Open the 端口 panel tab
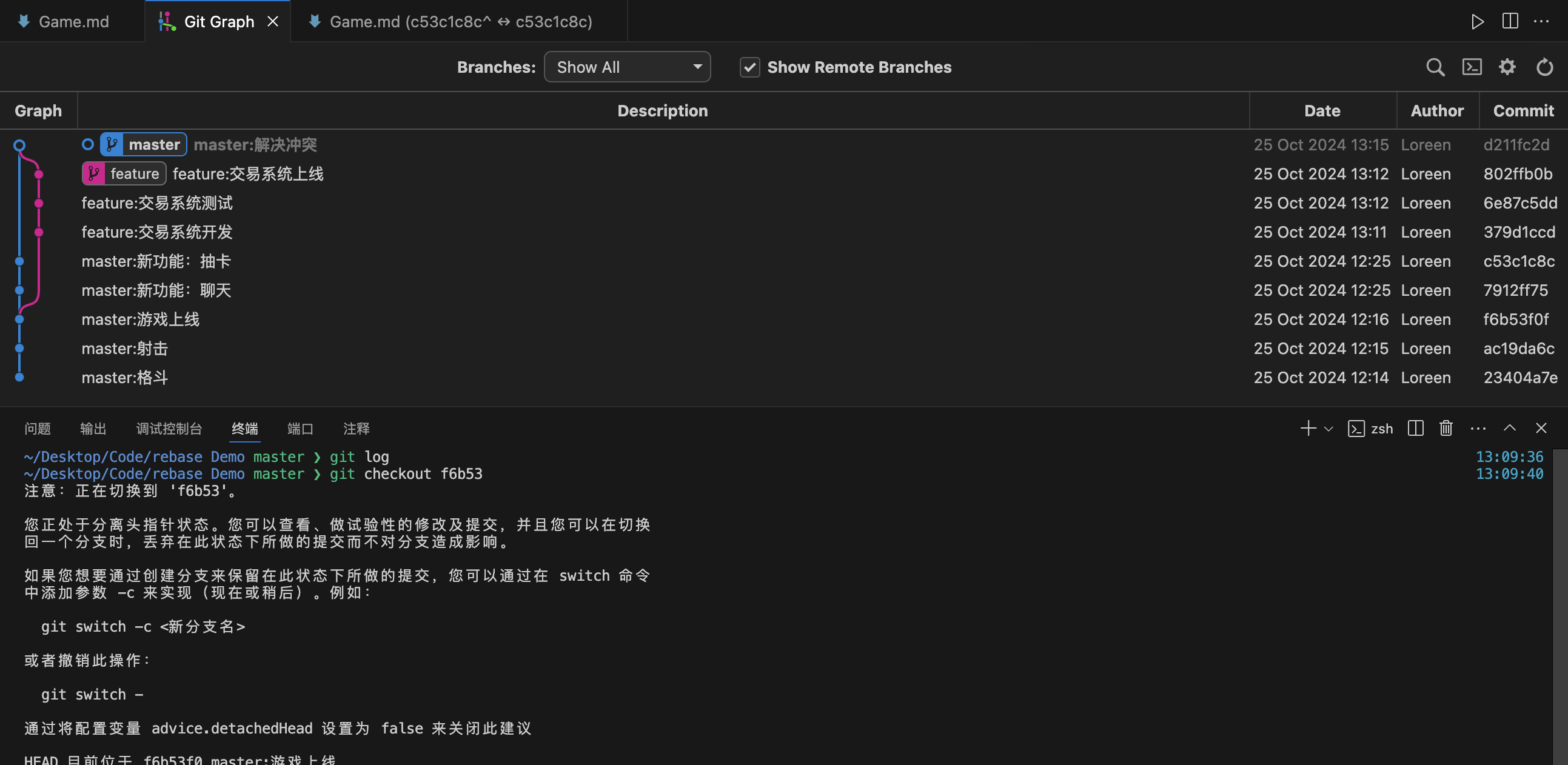This screenshot has height=765, width=1568. coord(301,429)
